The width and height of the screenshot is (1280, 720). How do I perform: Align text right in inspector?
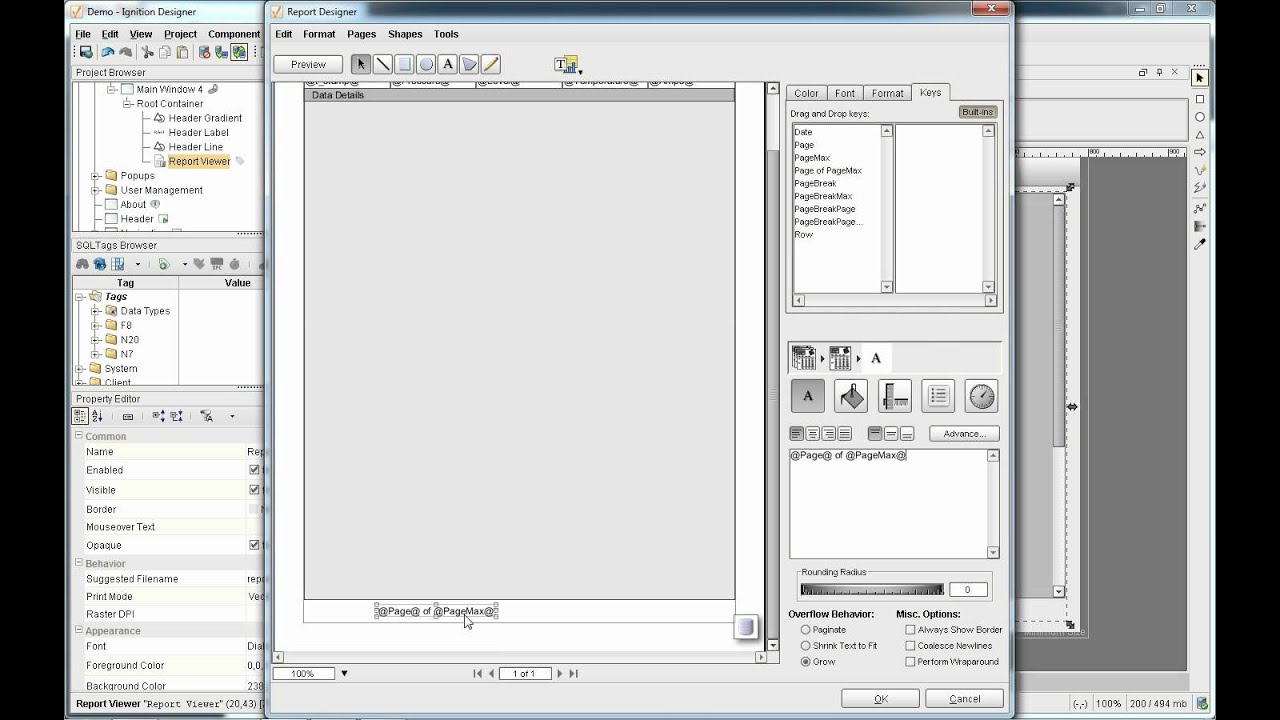tap(829, 434)
